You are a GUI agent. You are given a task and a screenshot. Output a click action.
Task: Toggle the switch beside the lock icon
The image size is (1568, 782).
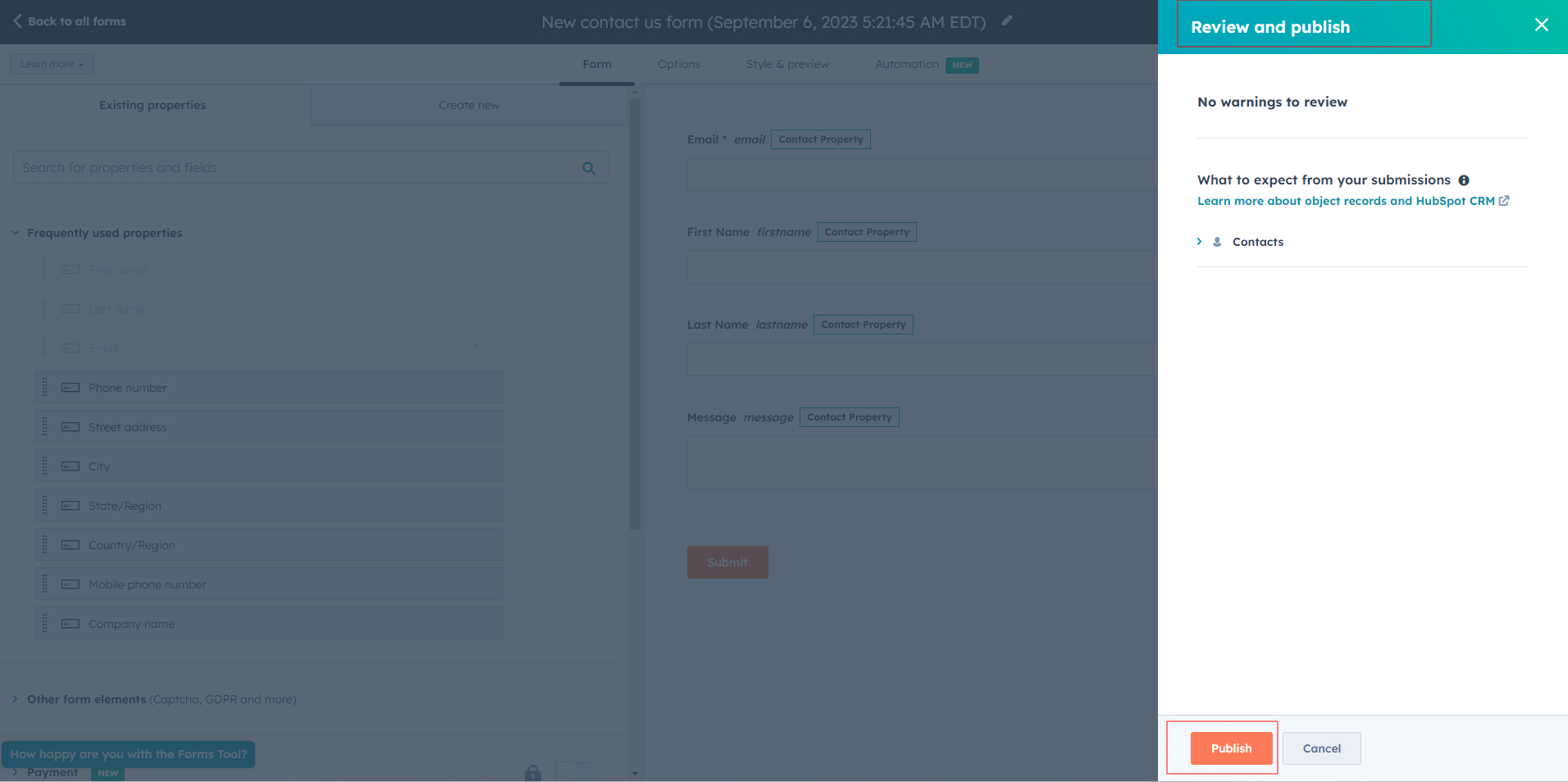point(577,771)
